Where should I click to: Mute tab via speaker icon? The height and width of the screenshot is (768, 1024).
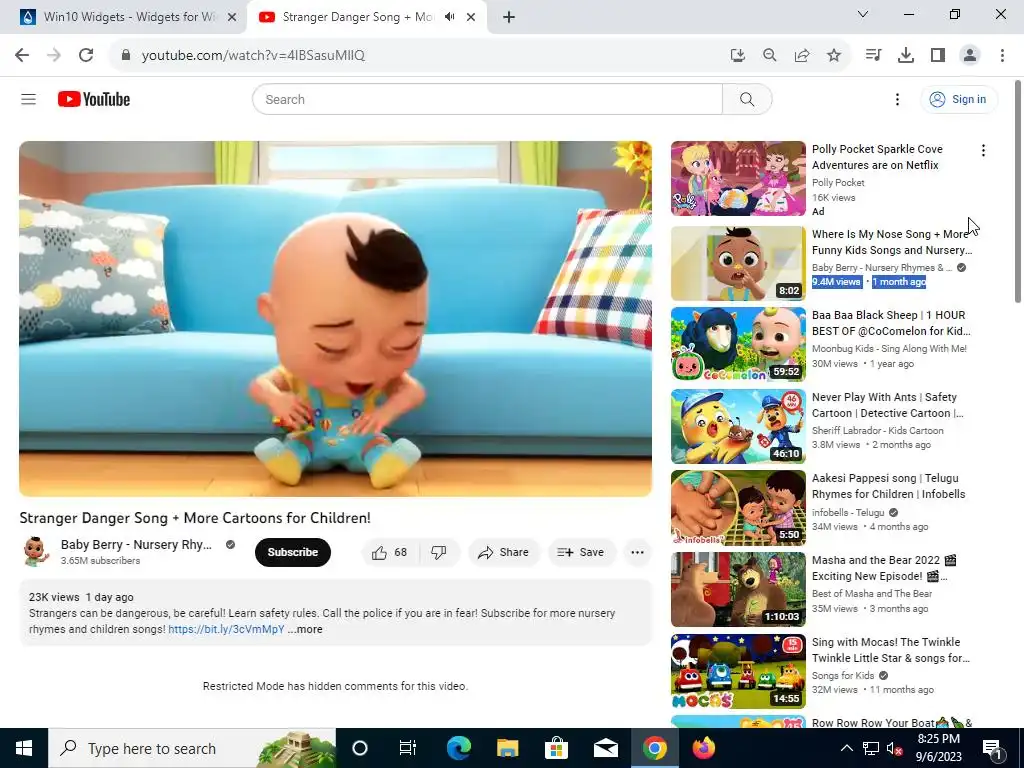(449, 17)
